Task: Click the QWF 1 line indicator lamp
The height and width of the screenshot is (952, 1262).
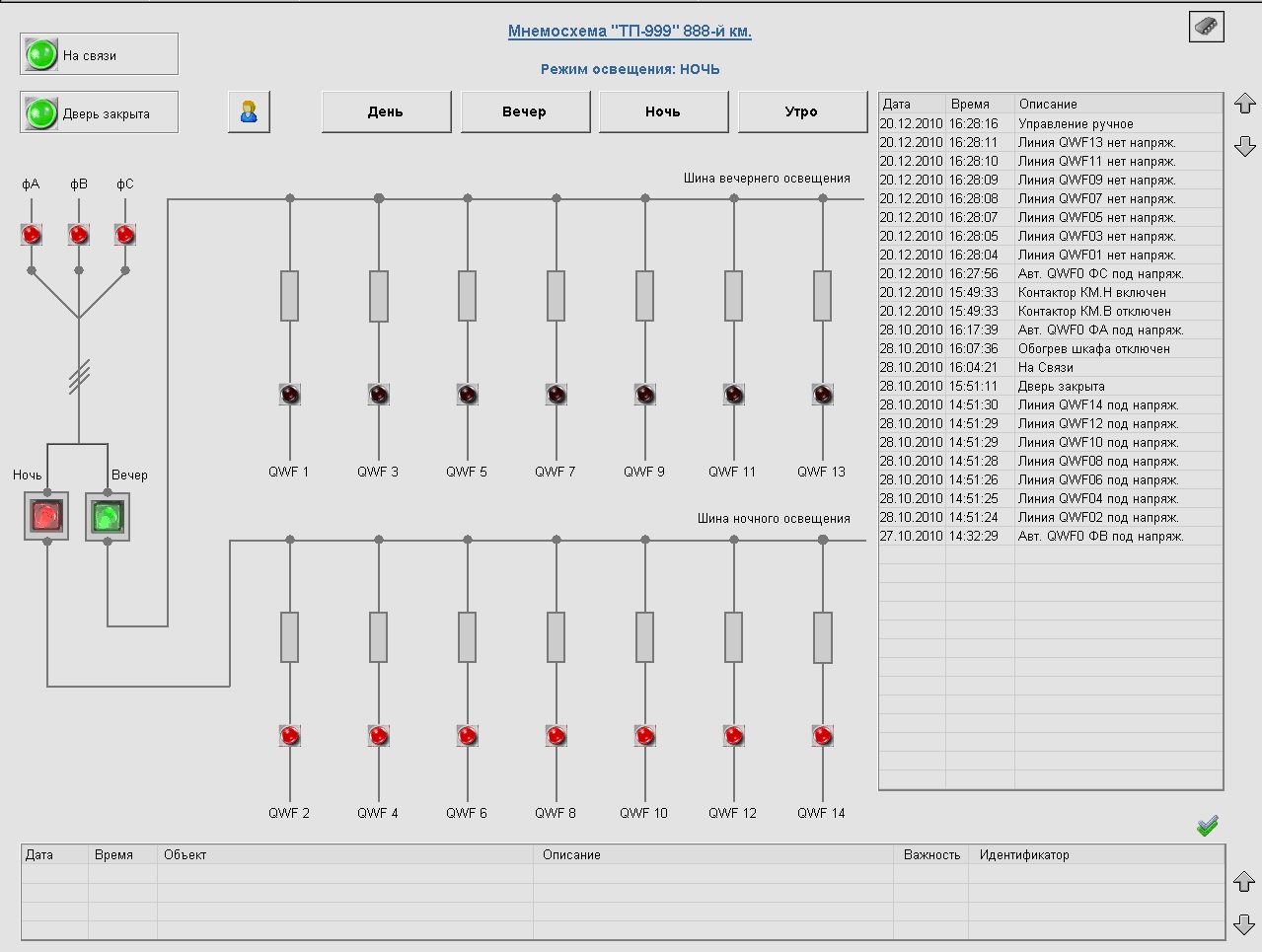Action: point(289,395)
